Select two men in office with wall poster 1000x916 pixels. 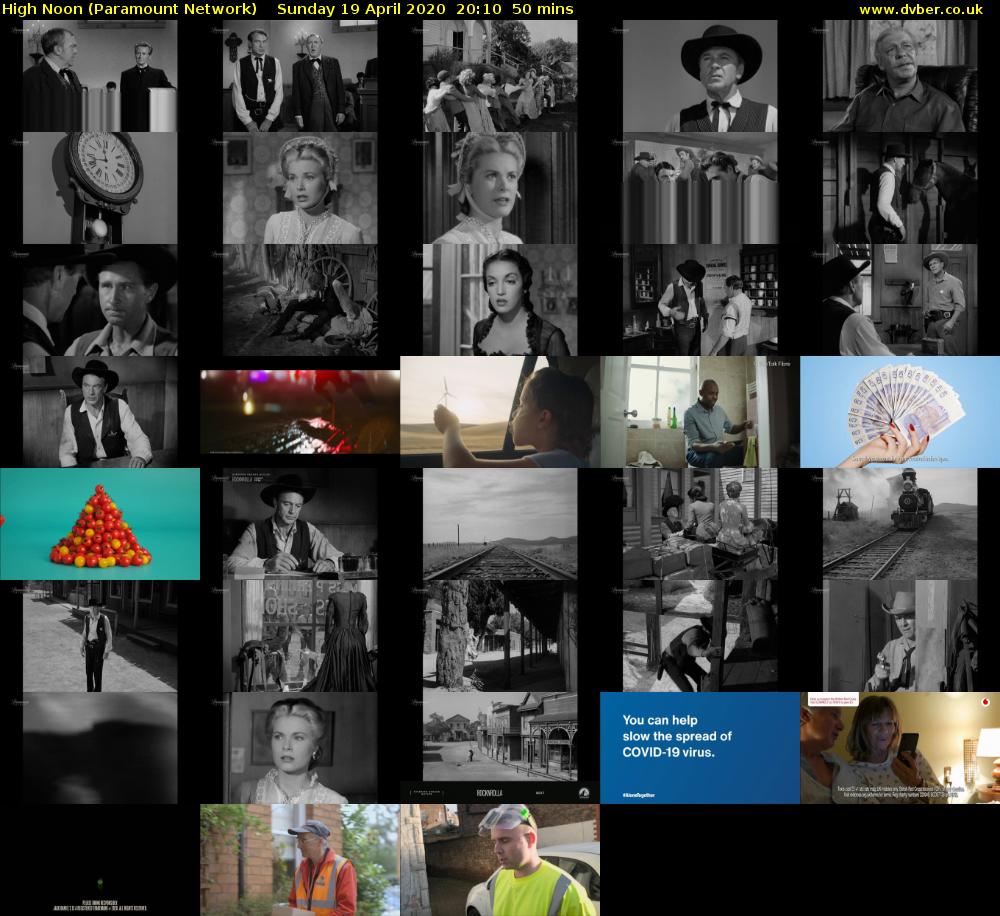click(700, 300)
